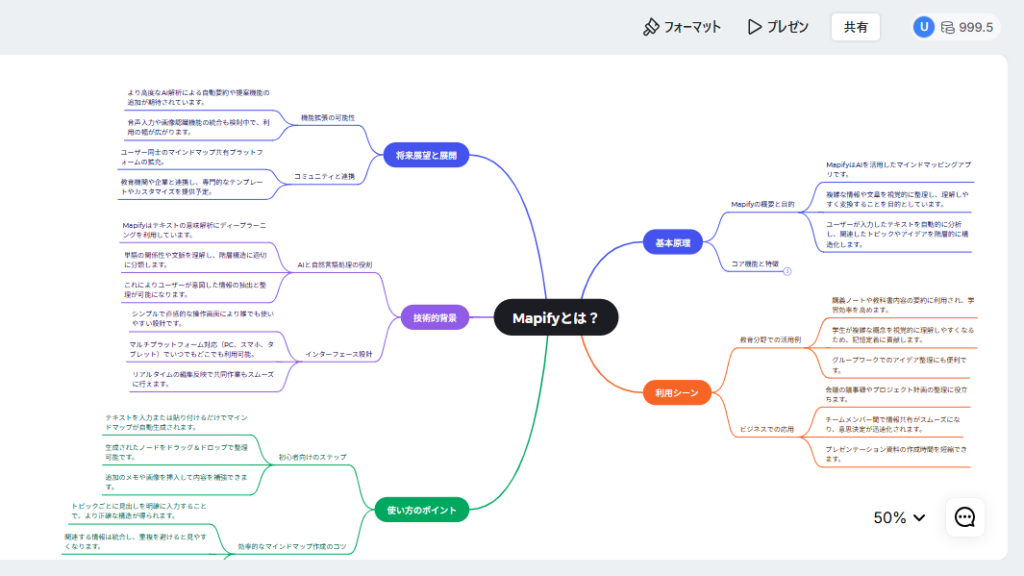1024x576 pixels.
Task: Expand the collapsed コア機能と特徴 node circle
Action: (787, 270)
